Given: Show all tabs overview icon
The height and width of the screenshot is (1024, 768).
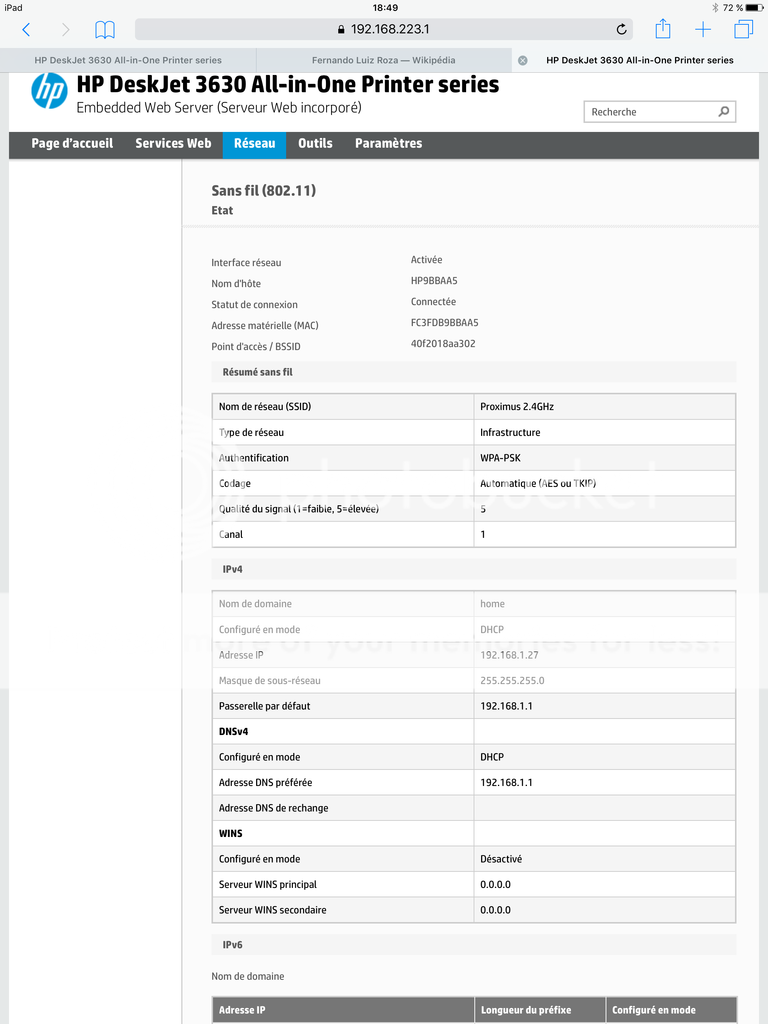Looking at the screenshot, I should click(x=744, y=29).
